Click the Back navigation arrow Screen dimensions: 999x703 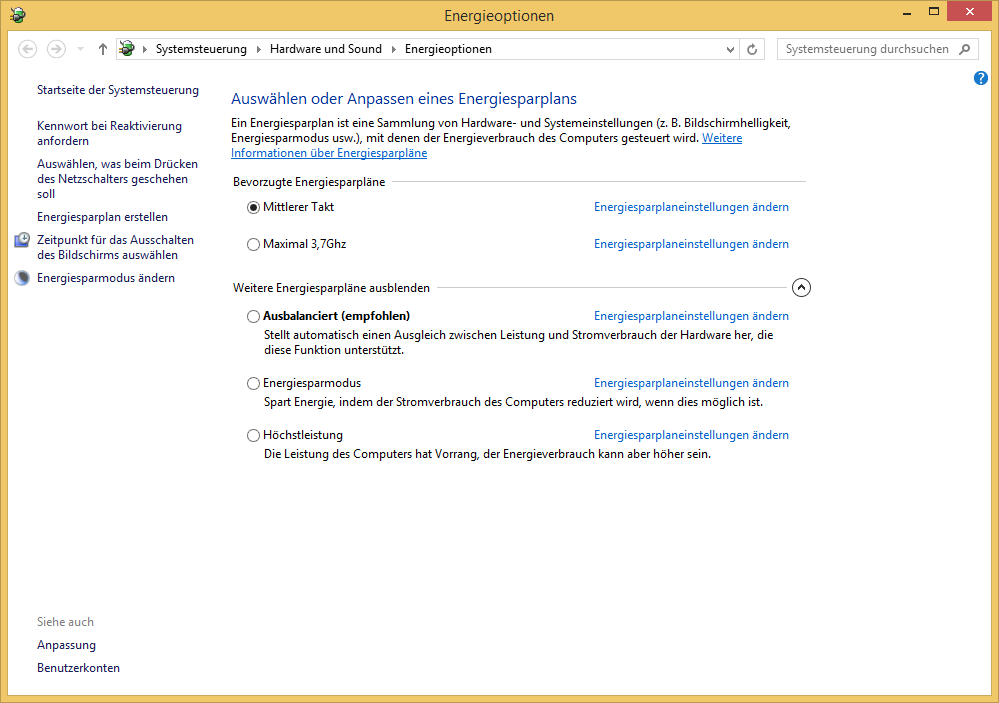(27, 49)
